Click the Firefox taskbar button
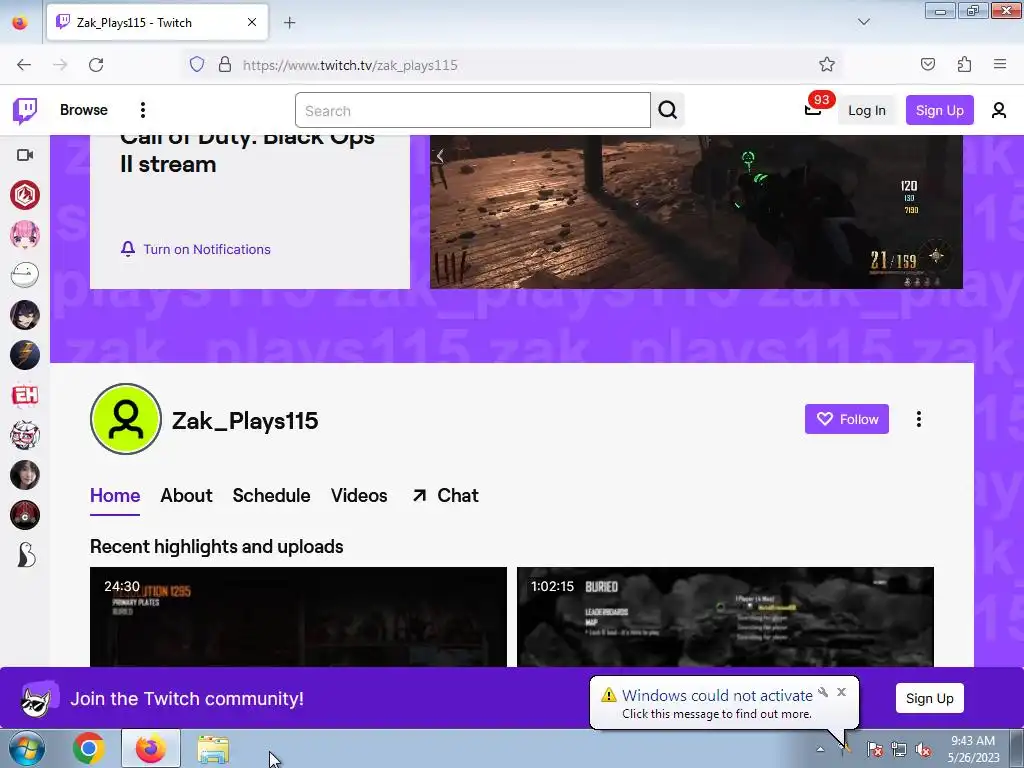 tap(151, 748)
